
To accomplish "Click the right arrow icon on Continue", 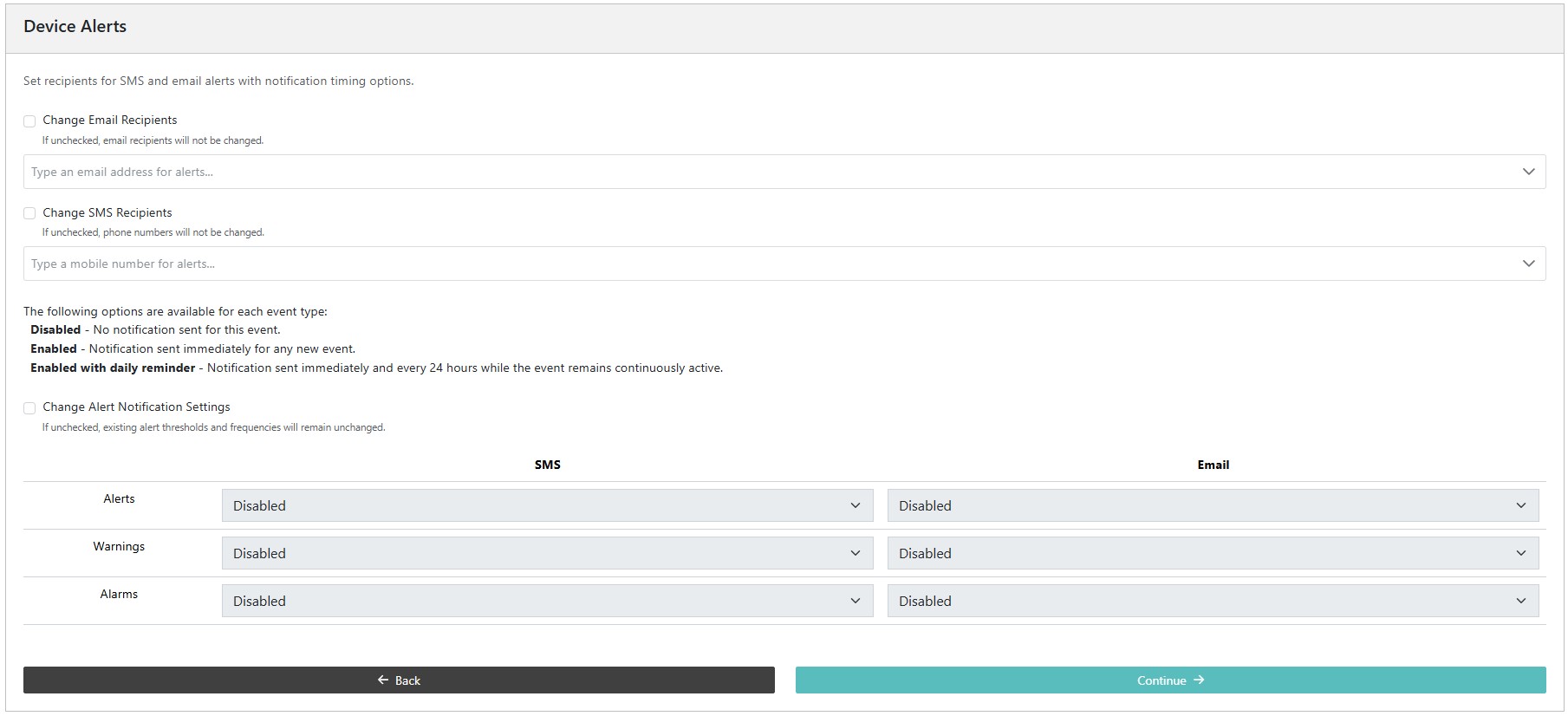I will click(1199, 680).
